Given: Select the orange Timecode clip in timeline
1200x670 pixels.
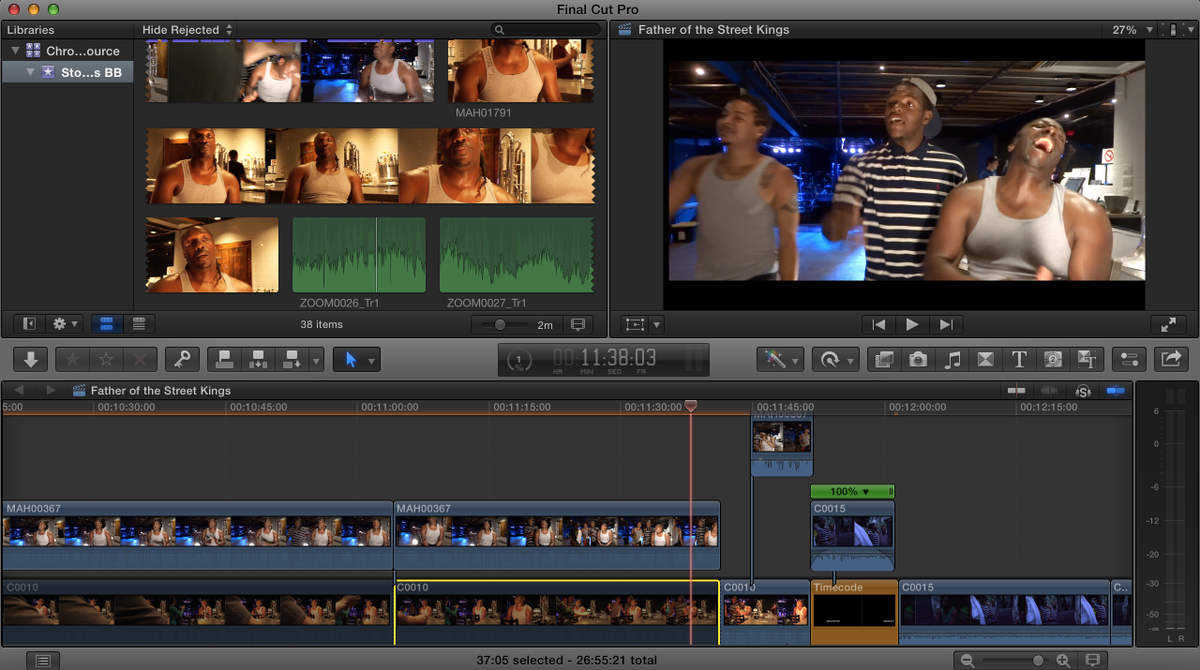Looking at the screenshot, I should [x=854, y=612].
